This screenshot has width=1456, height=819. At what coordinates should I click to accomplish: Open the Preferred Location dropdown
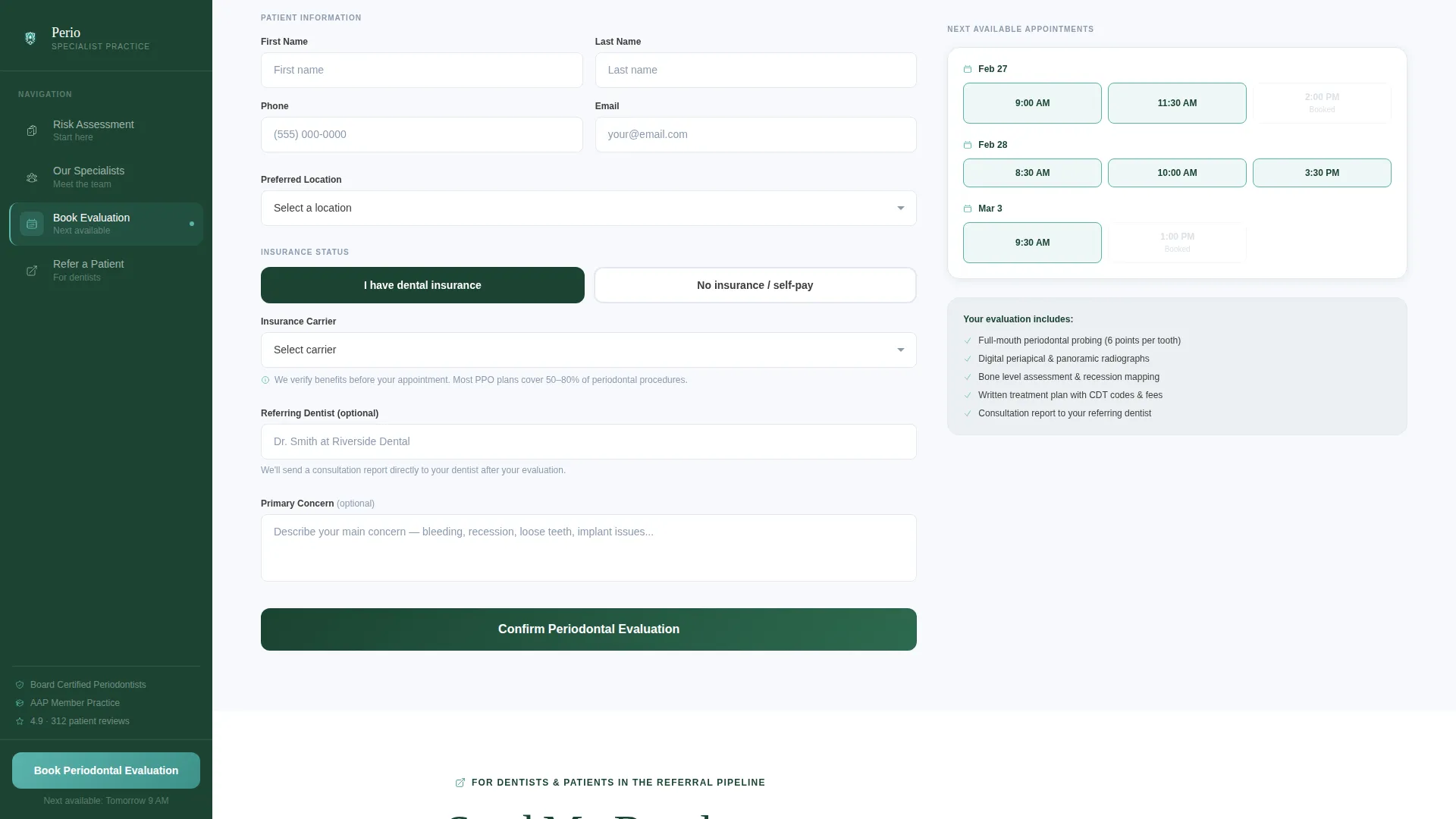tap(588, 208)
